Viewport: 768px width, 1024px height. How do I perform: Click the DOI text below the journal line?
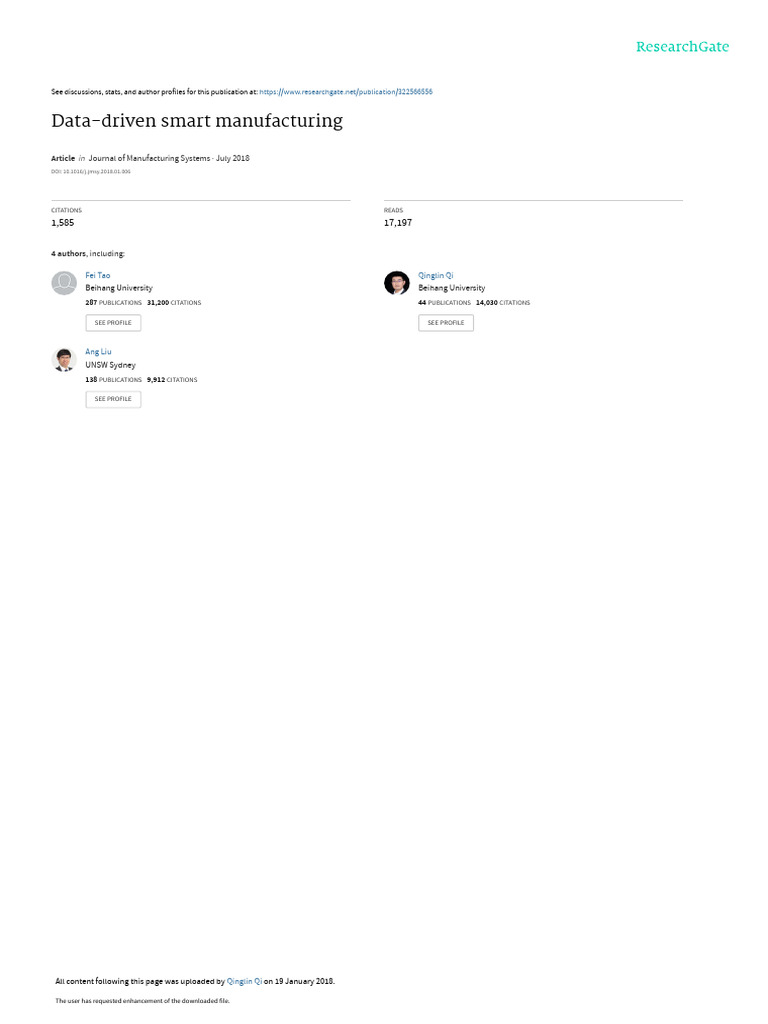pyautogui.click(x=91, y=172)
